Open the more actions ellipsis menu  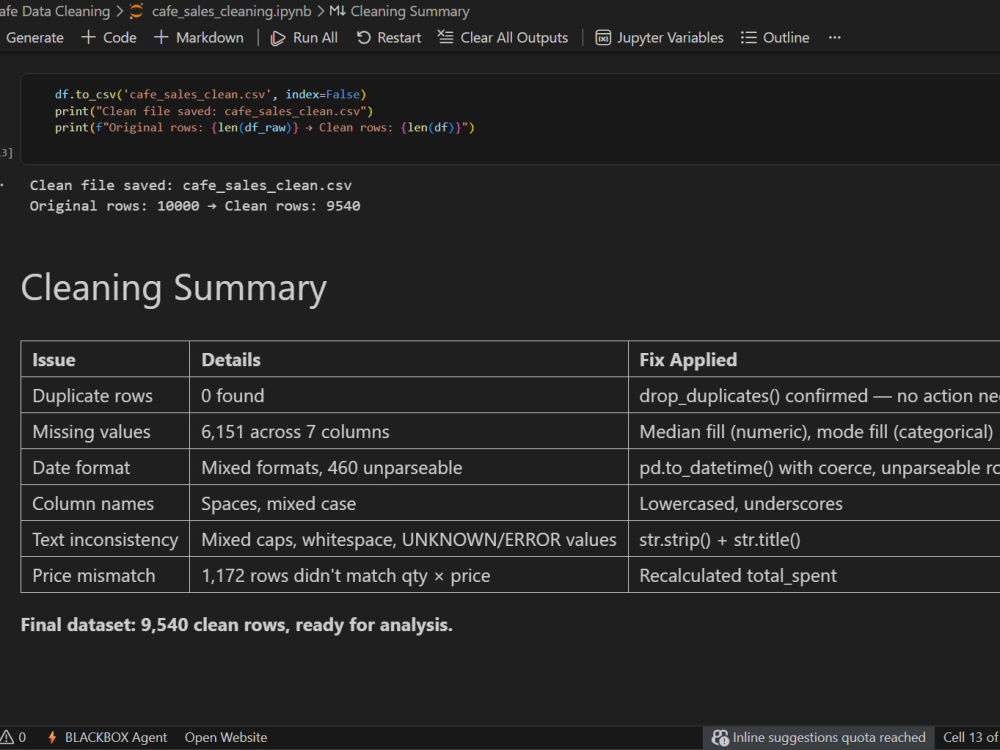point(834,38)
